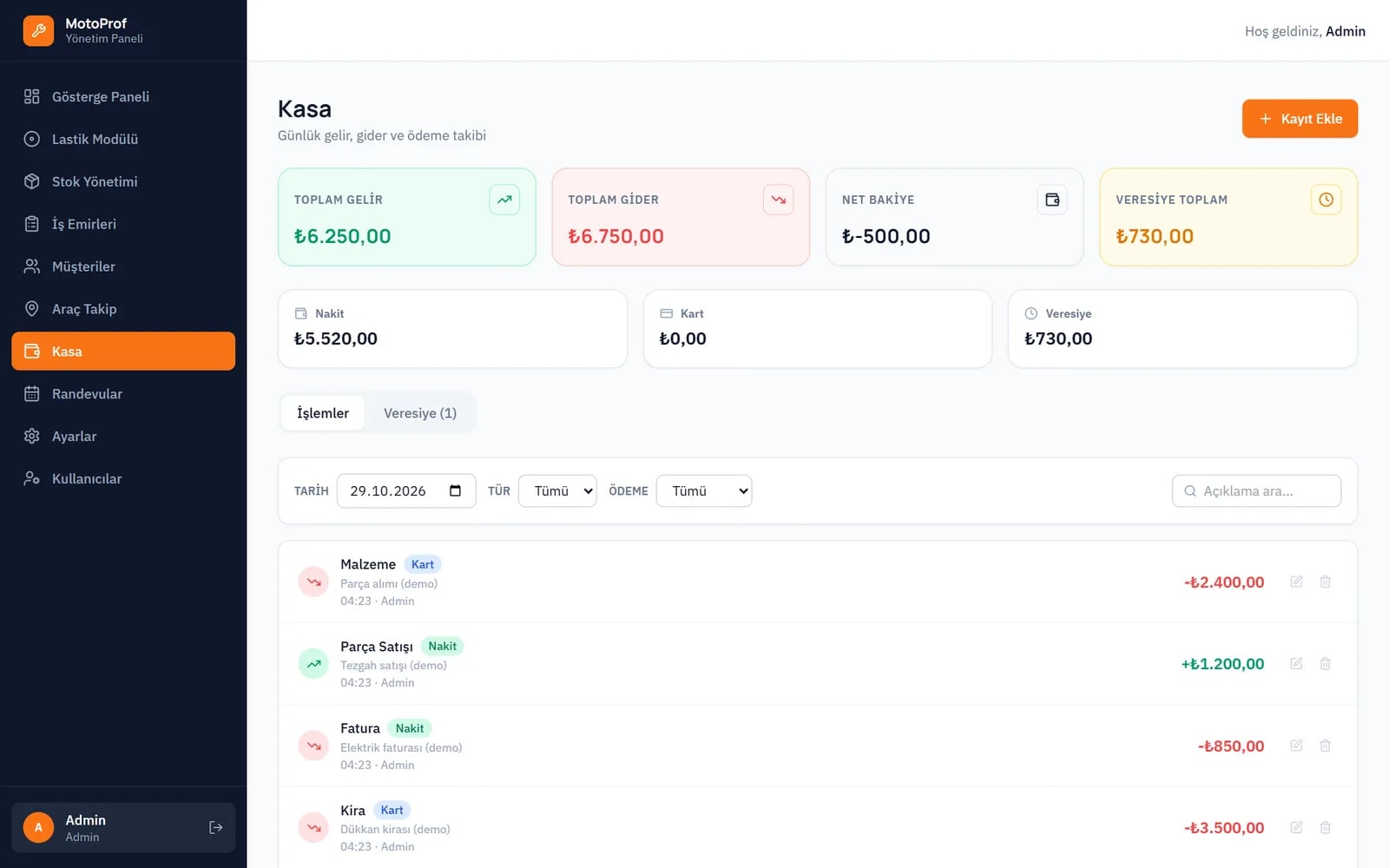Open the Ödeme dropdown

pos(704,491)
